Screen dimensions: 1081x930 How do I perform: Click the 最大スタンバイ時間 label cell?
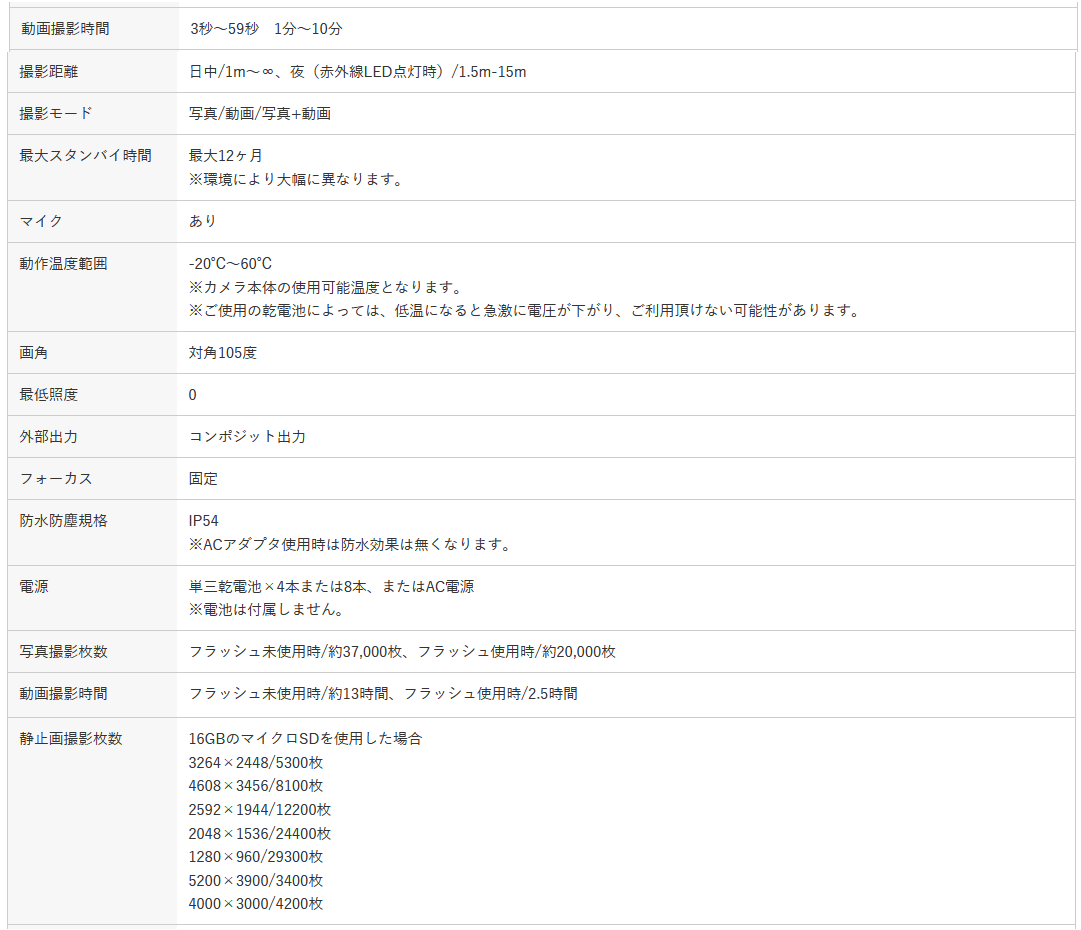[86, 156]
